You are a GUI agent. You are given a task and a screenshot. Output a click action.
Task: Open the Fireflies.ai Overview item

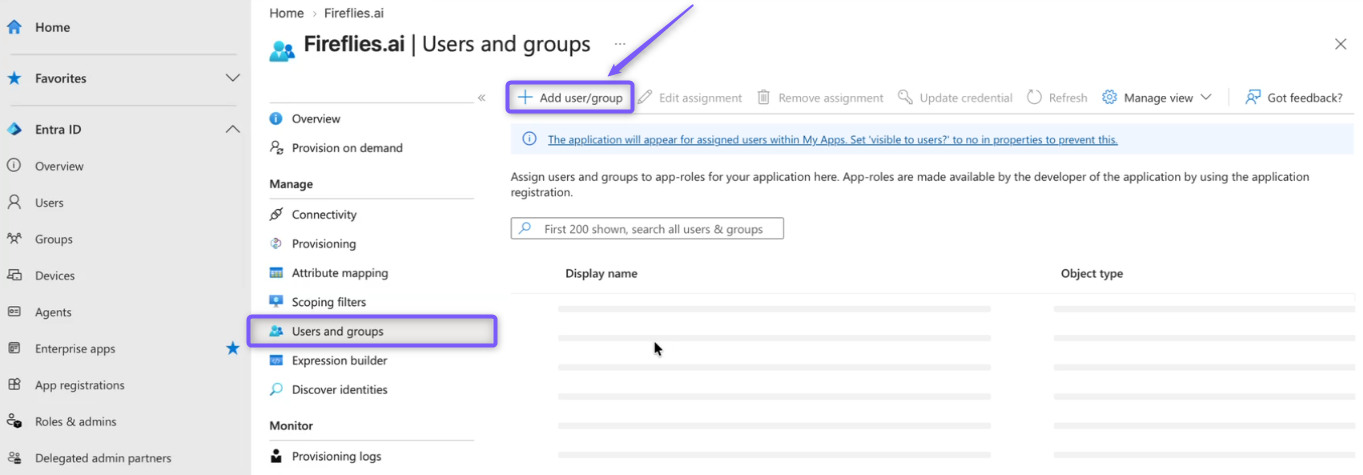[316, 118]
